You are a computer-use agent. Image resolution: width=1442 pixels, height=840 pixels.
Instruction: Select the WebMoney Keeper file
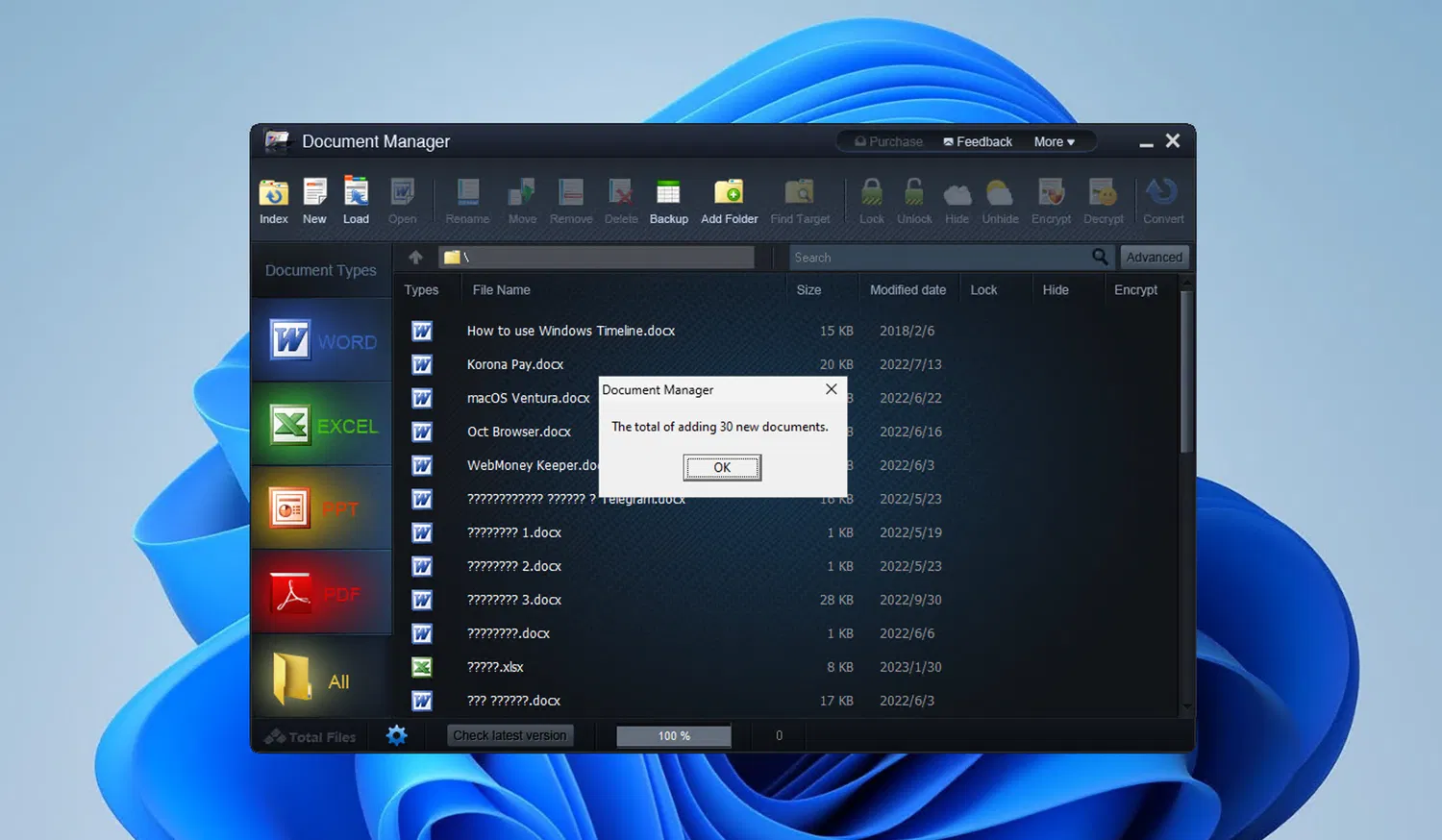coord(533,465)
